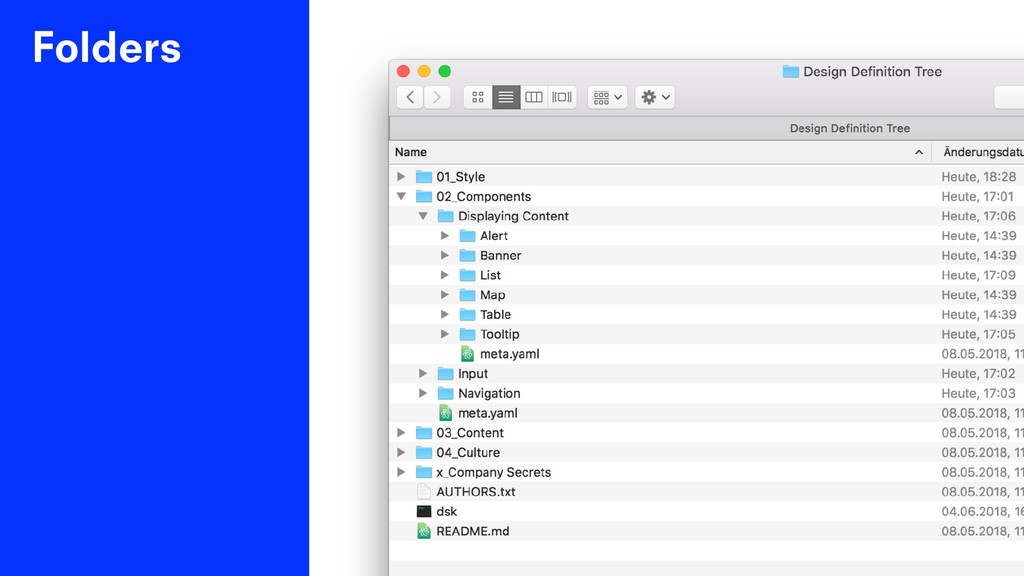1024x576 pixels.
Task: Go back with the left chevron button
Action: [410, 97]
